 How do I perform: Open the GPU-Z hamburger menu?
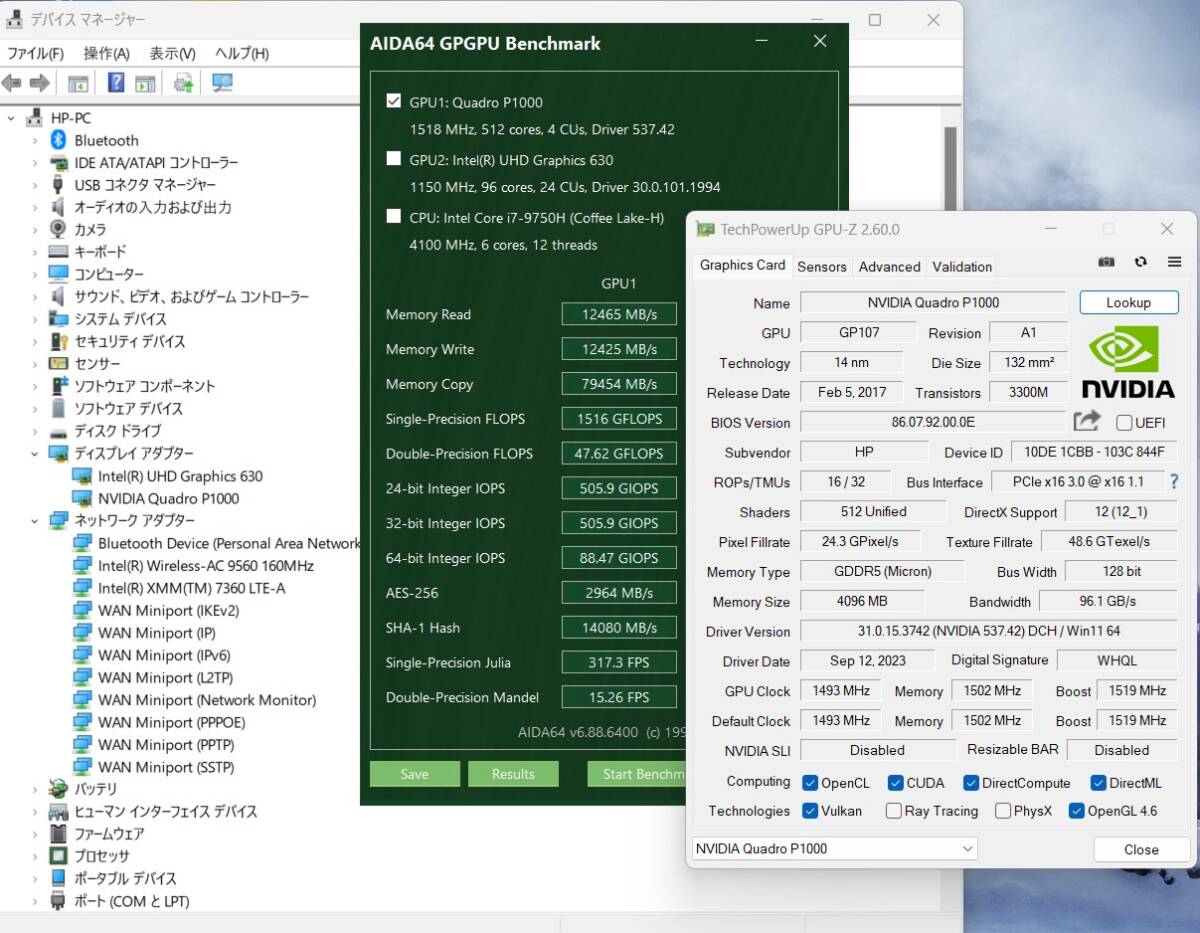point(1174,262)
